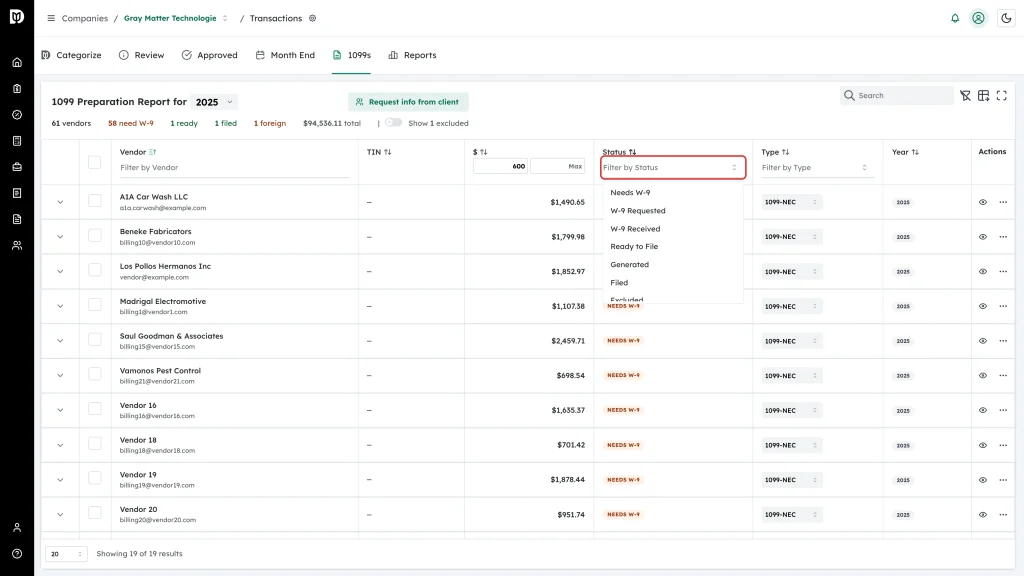
Task: Toggle Show 1 excluded switch
Action: (393, 123)
